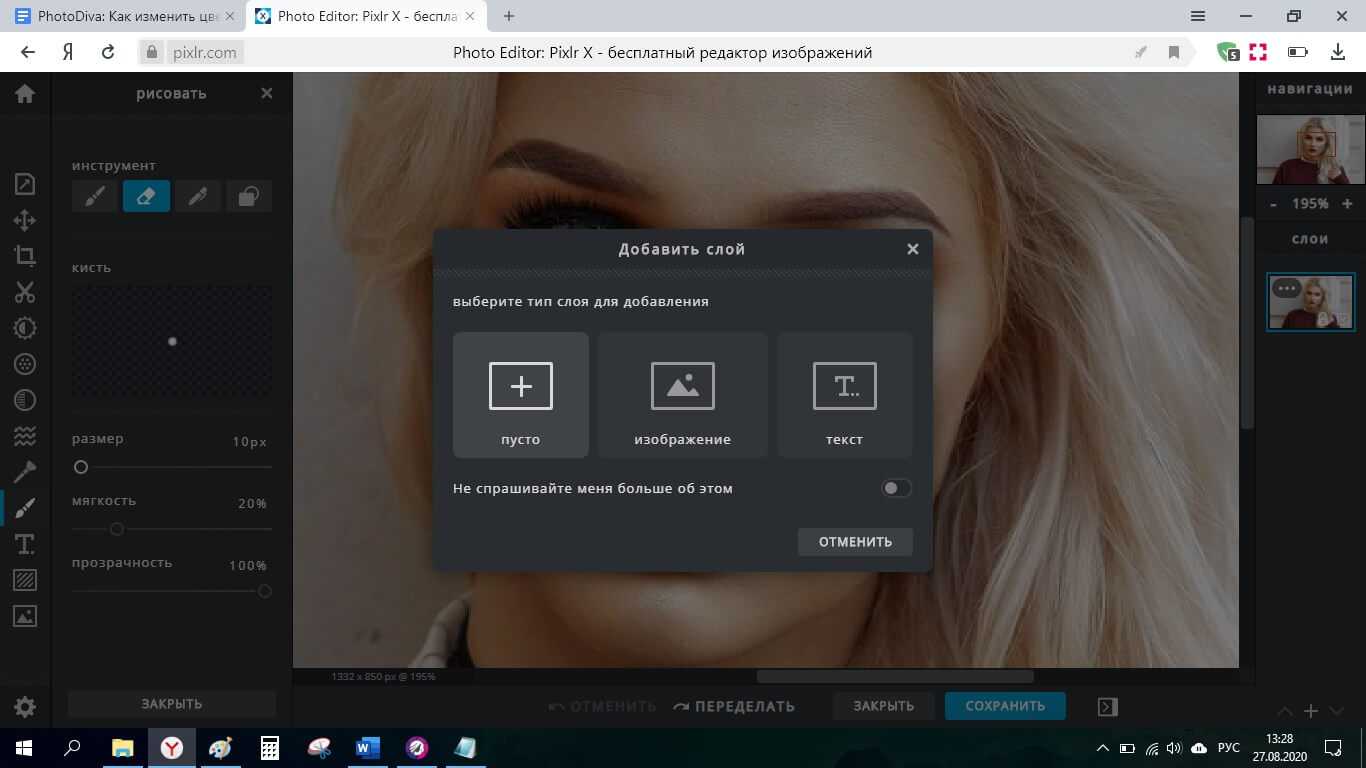Choose the 'изображение' image layer option
The image size is (1366, 768).
pyautogui.click(x=682, y=395)
